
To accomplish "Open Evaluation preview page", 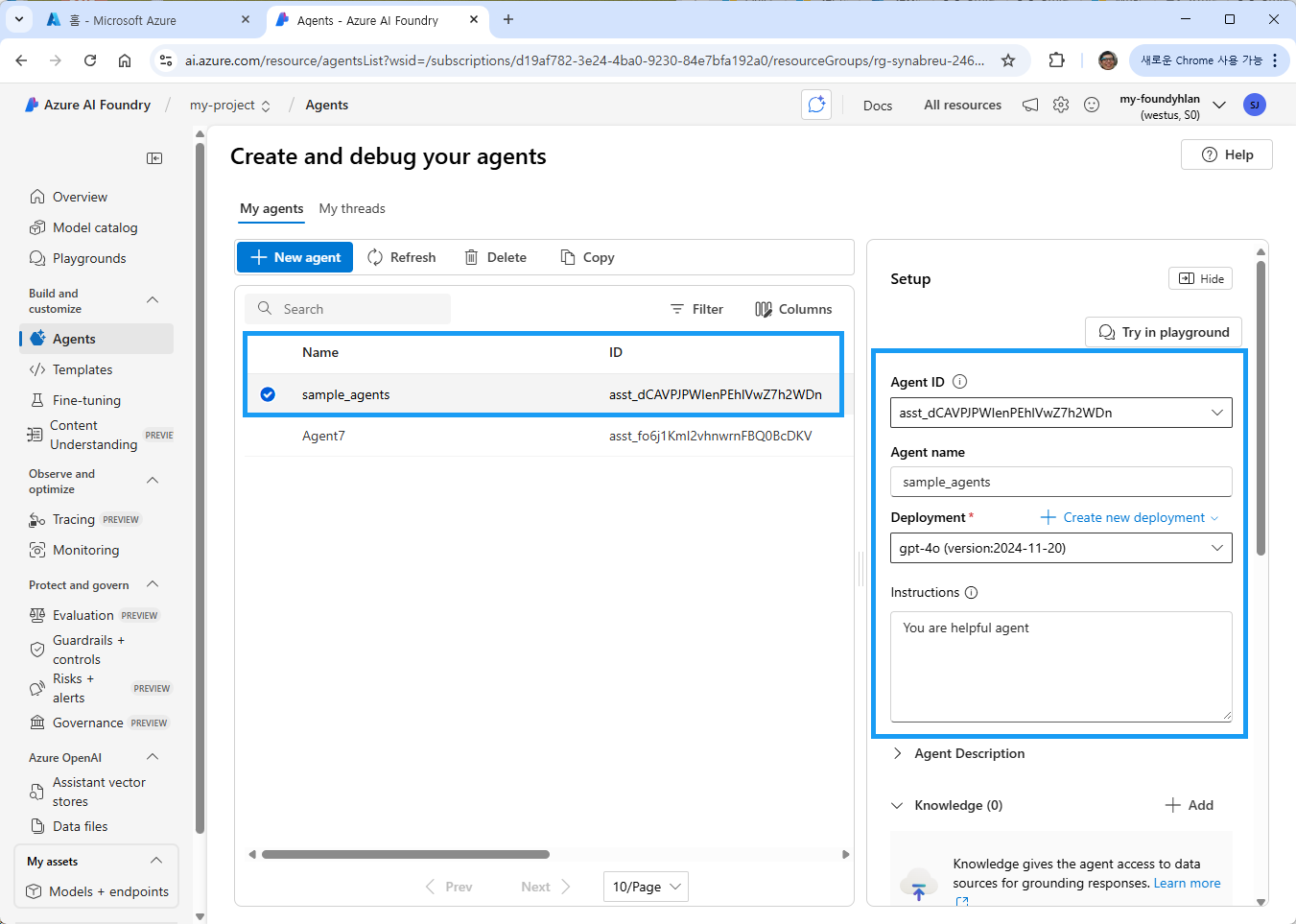I will pos(96,615).
